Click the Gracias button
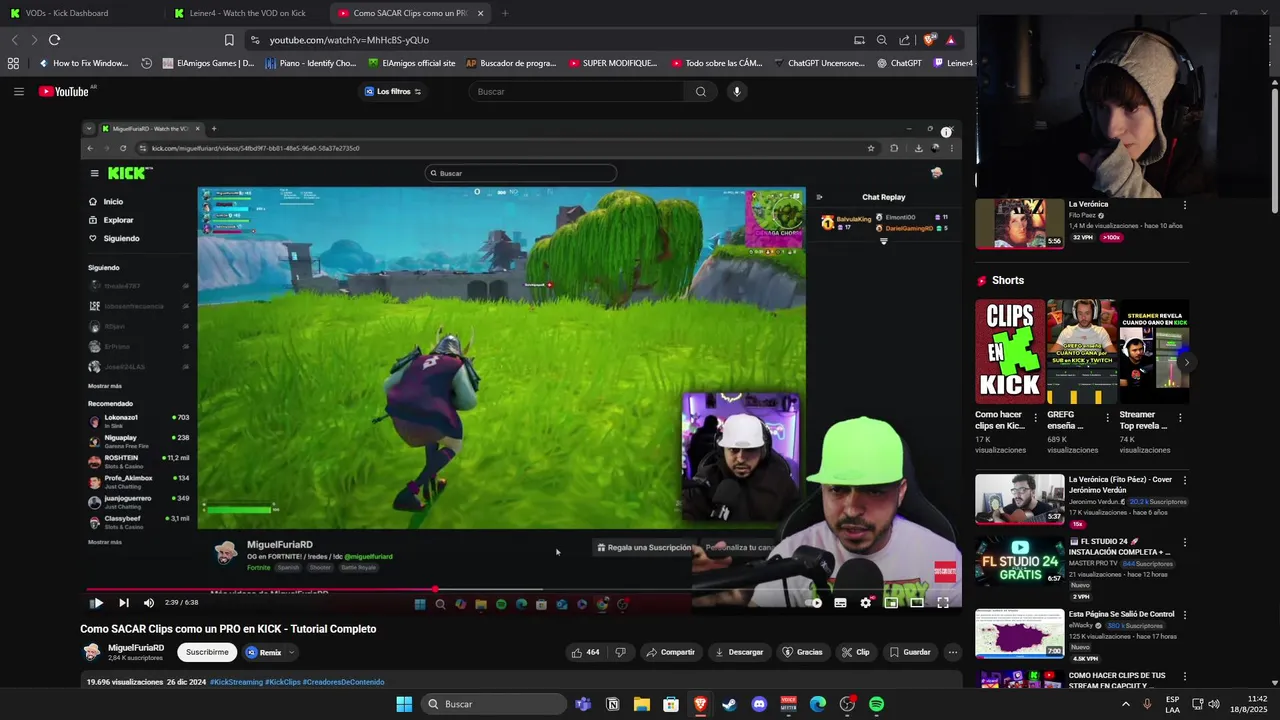The image size is (1280, 720). 802,652
